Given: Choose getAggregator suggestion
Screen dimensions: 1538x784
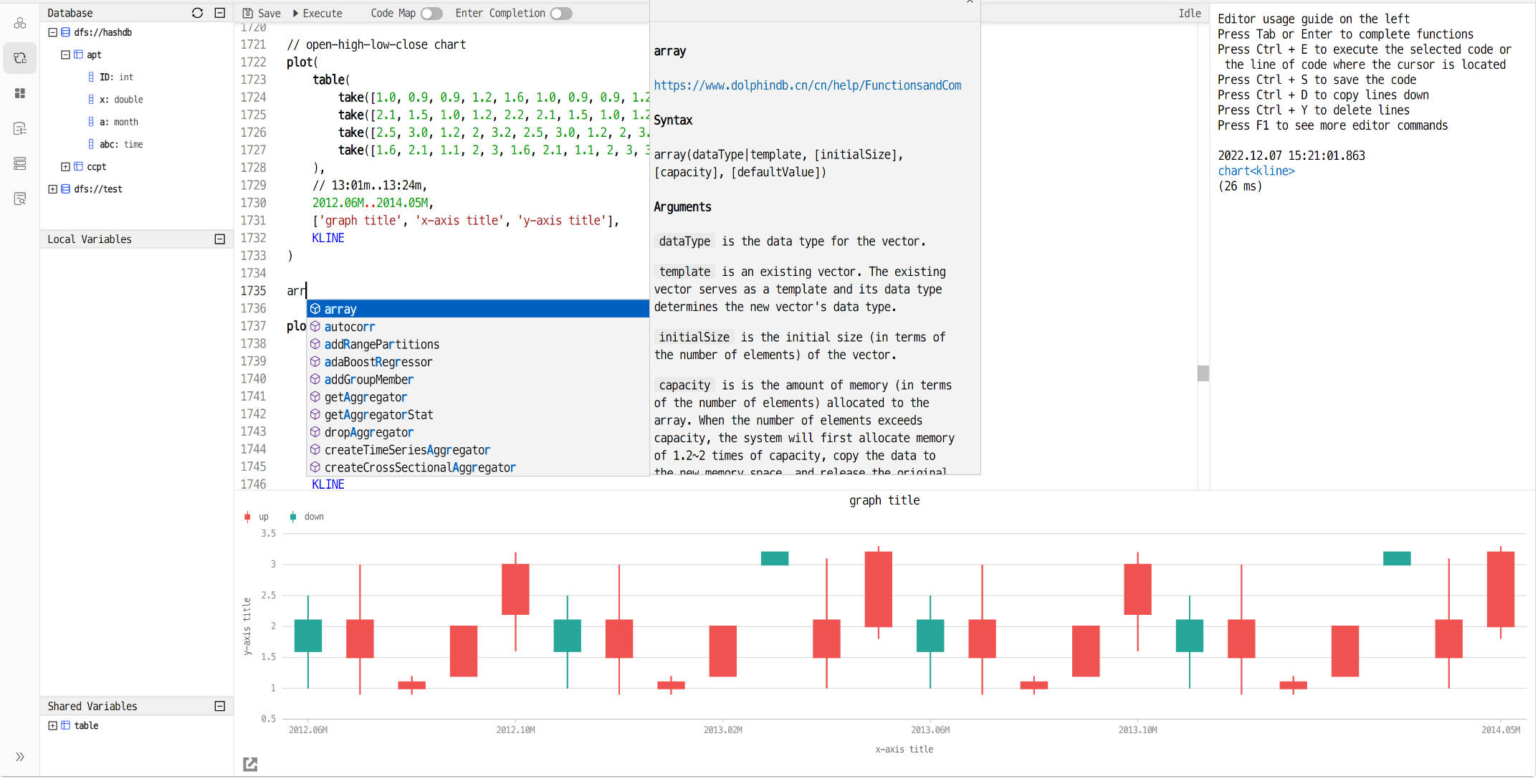Looking at the screenshot, I should point(478,397).
